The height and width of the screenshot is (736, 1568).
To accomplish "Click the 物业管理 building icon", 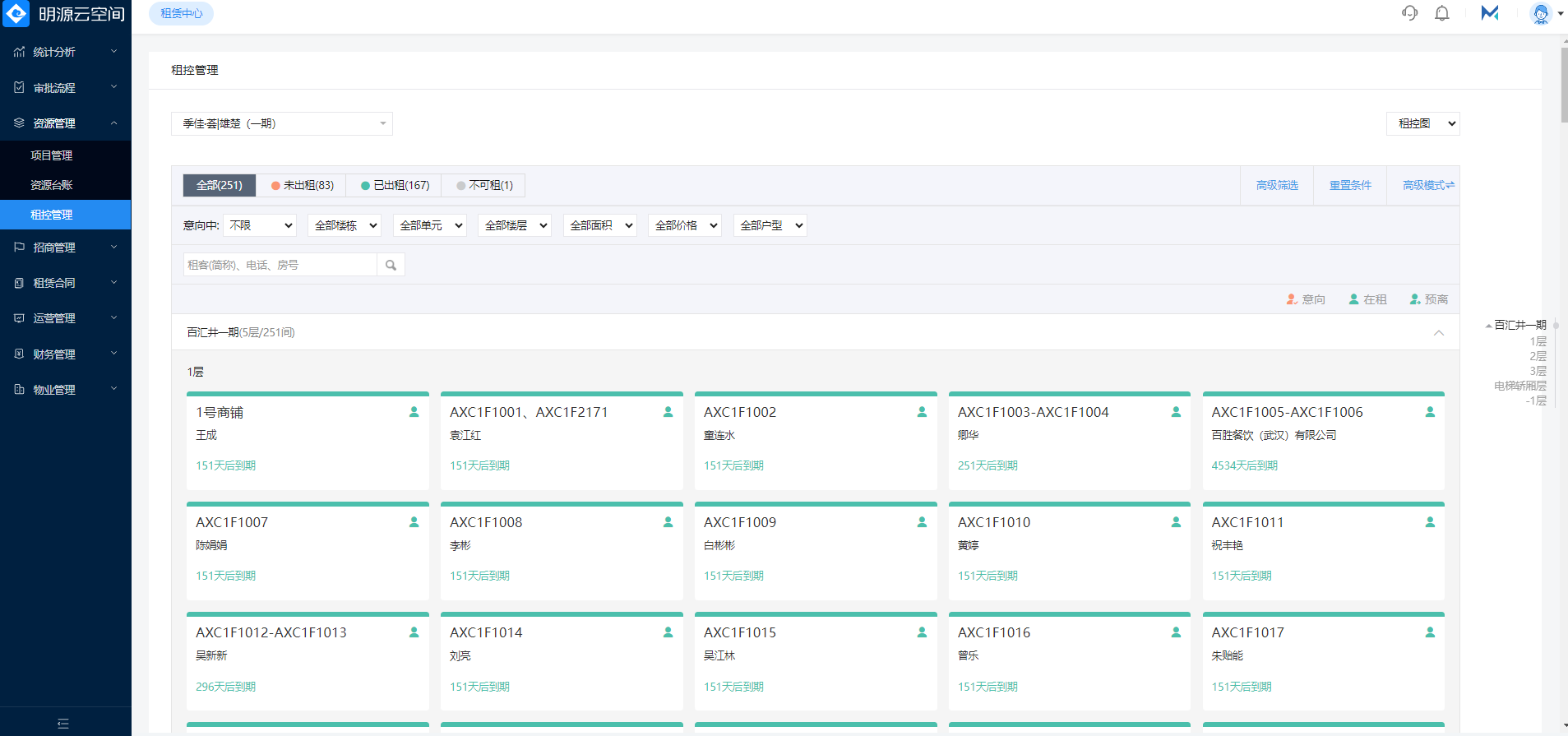I will click(19, 389).
